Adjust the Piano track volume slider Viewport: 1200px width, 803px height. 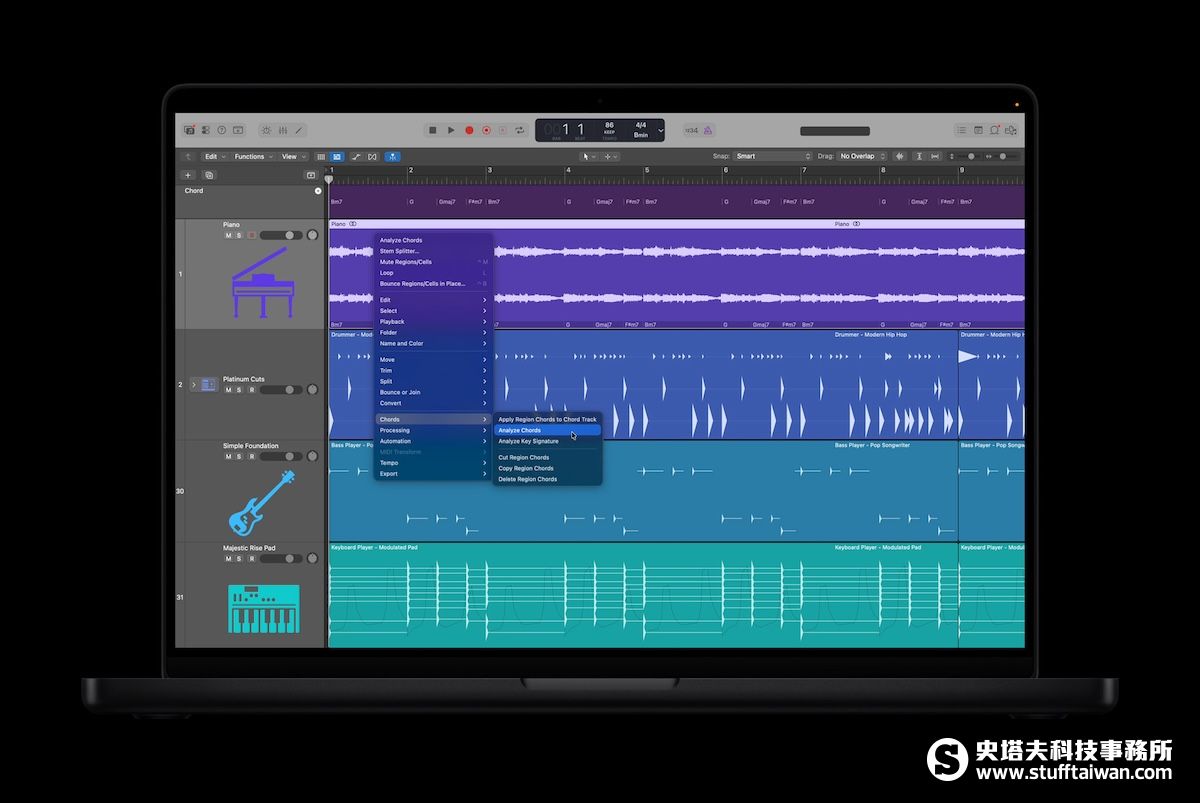pyautogui.click(x=281, y=235)
